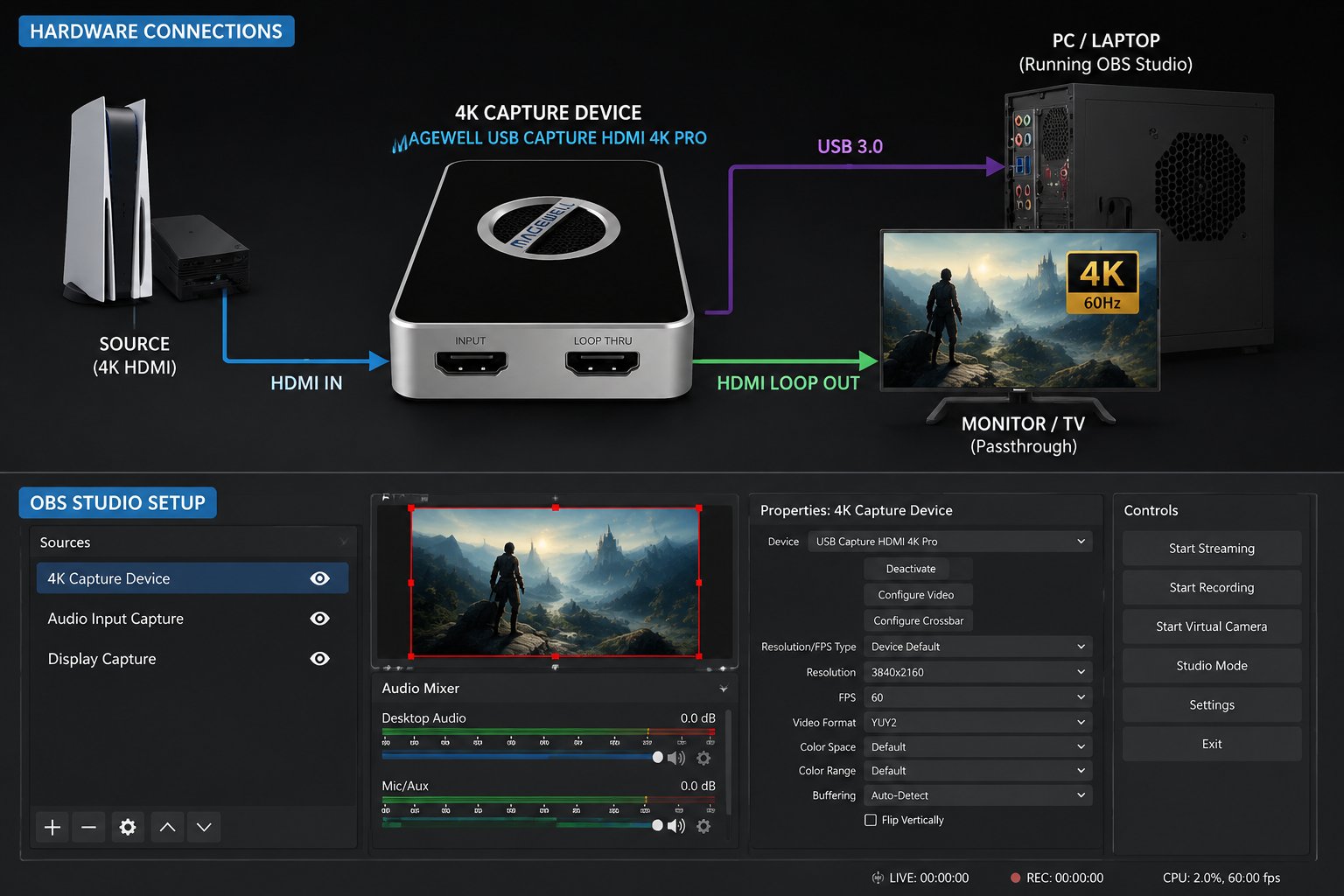Click the Start Streaming button
Screen dimensions: 1344x896
(1212, 549)
